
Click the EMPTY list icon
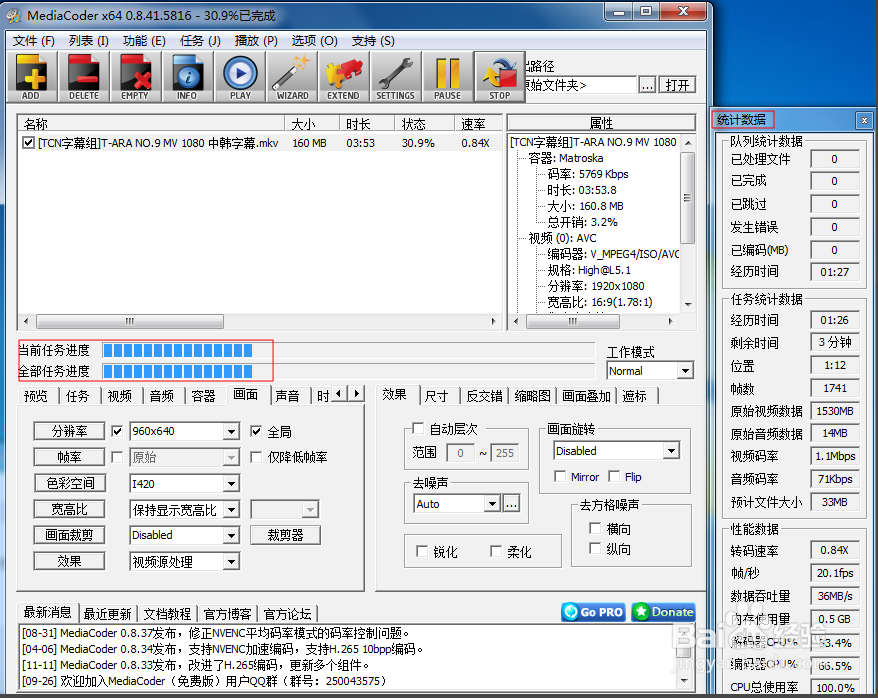pos(135,76)
